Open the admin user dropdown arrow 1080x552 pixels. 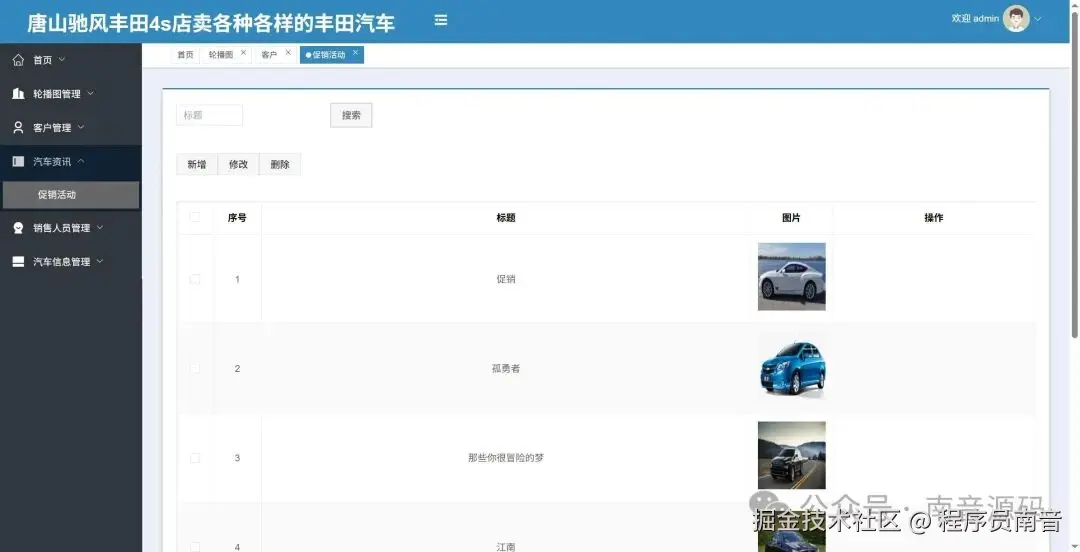[1038, 19]
